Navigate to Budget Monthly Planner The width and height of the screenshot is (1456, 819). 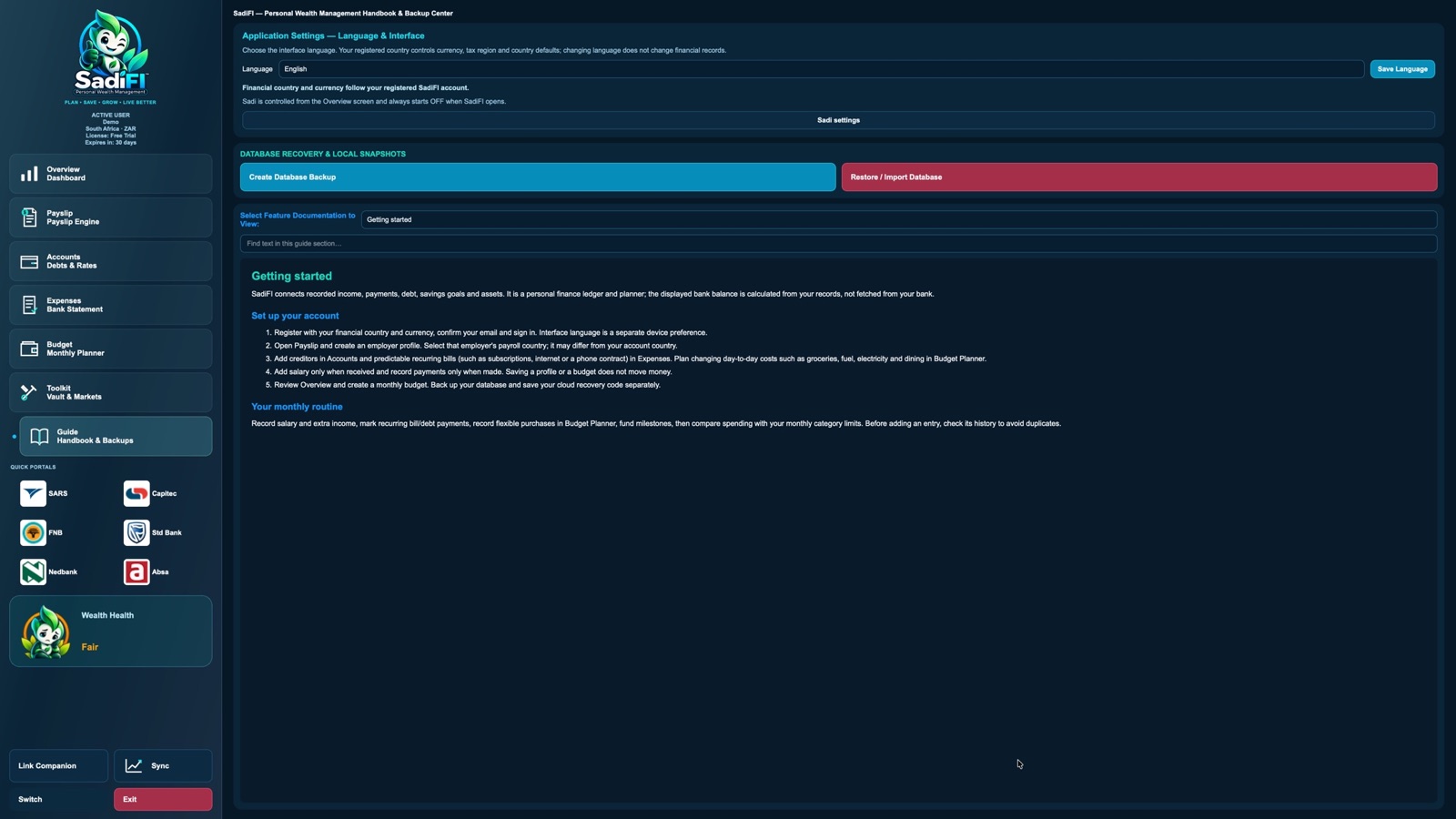tap(111, 349)
